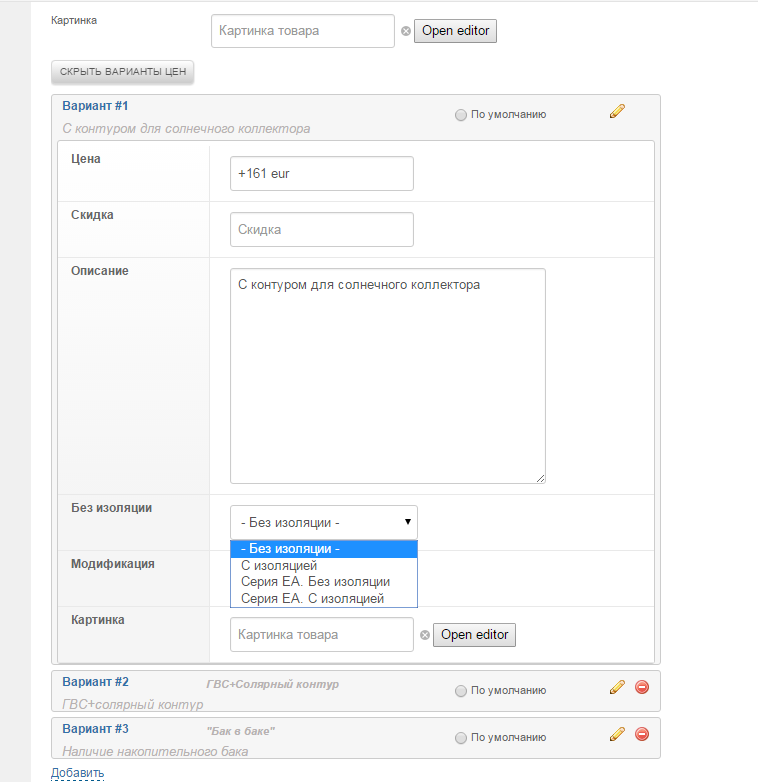The width and height of the screenshot is (758, 782).
Task: Select По умолчанию radio for Вариант #1
Action: pyautogui.click(x=461, y=115)
